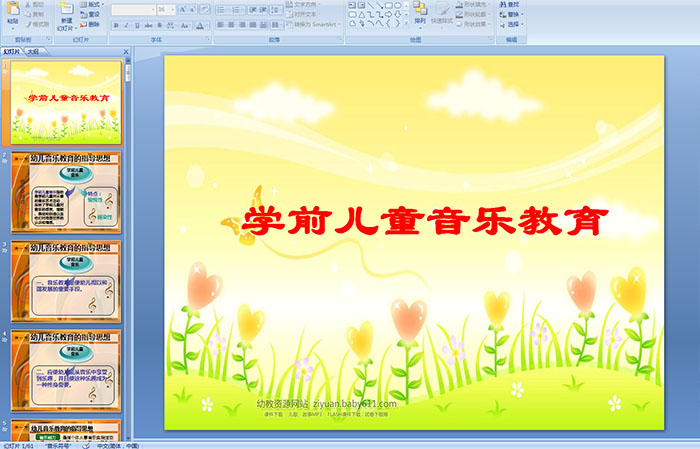Click the bullets list icon
Image resolution: width=700 pixels, height=449 pixels.
tap(221, 10)
